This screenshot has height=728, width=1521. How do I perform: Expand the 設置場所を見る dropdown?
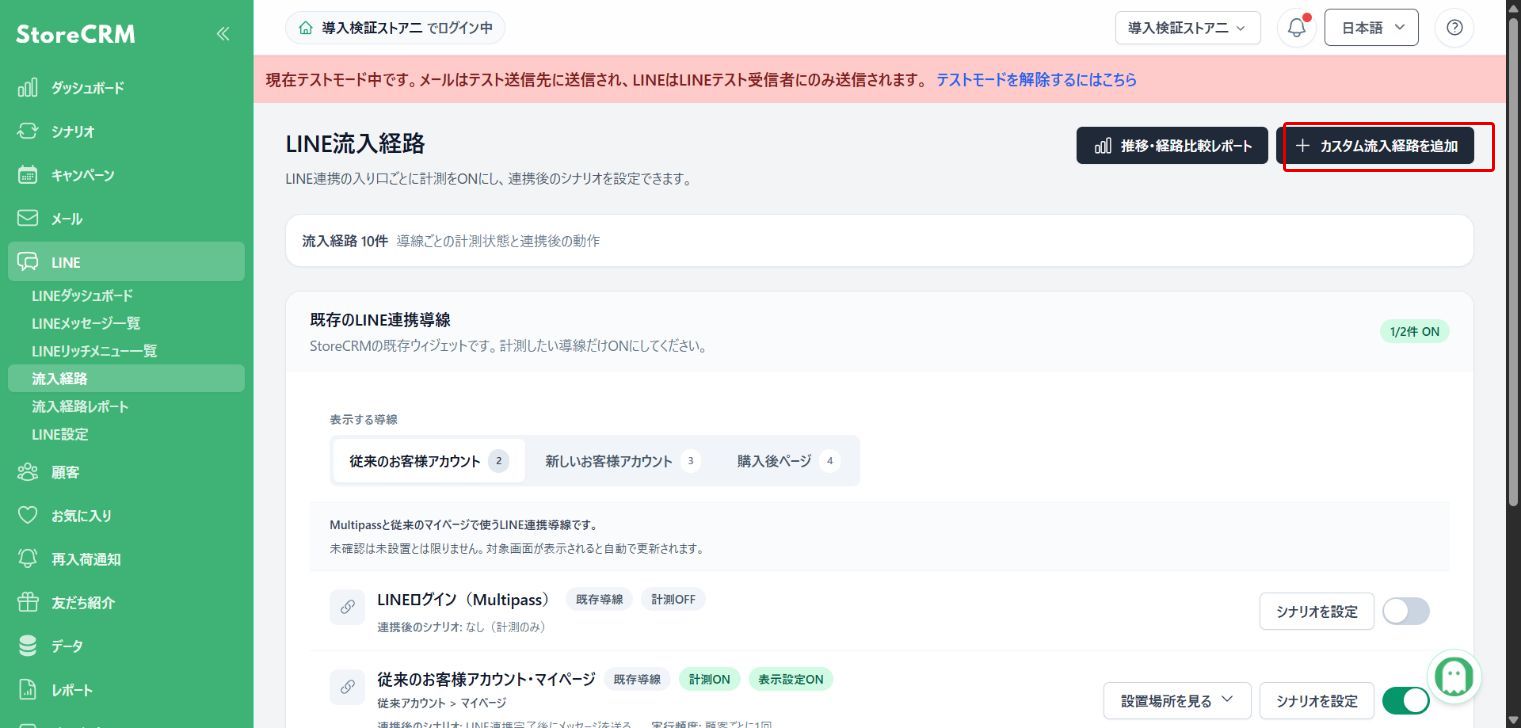coord(1178,700)
